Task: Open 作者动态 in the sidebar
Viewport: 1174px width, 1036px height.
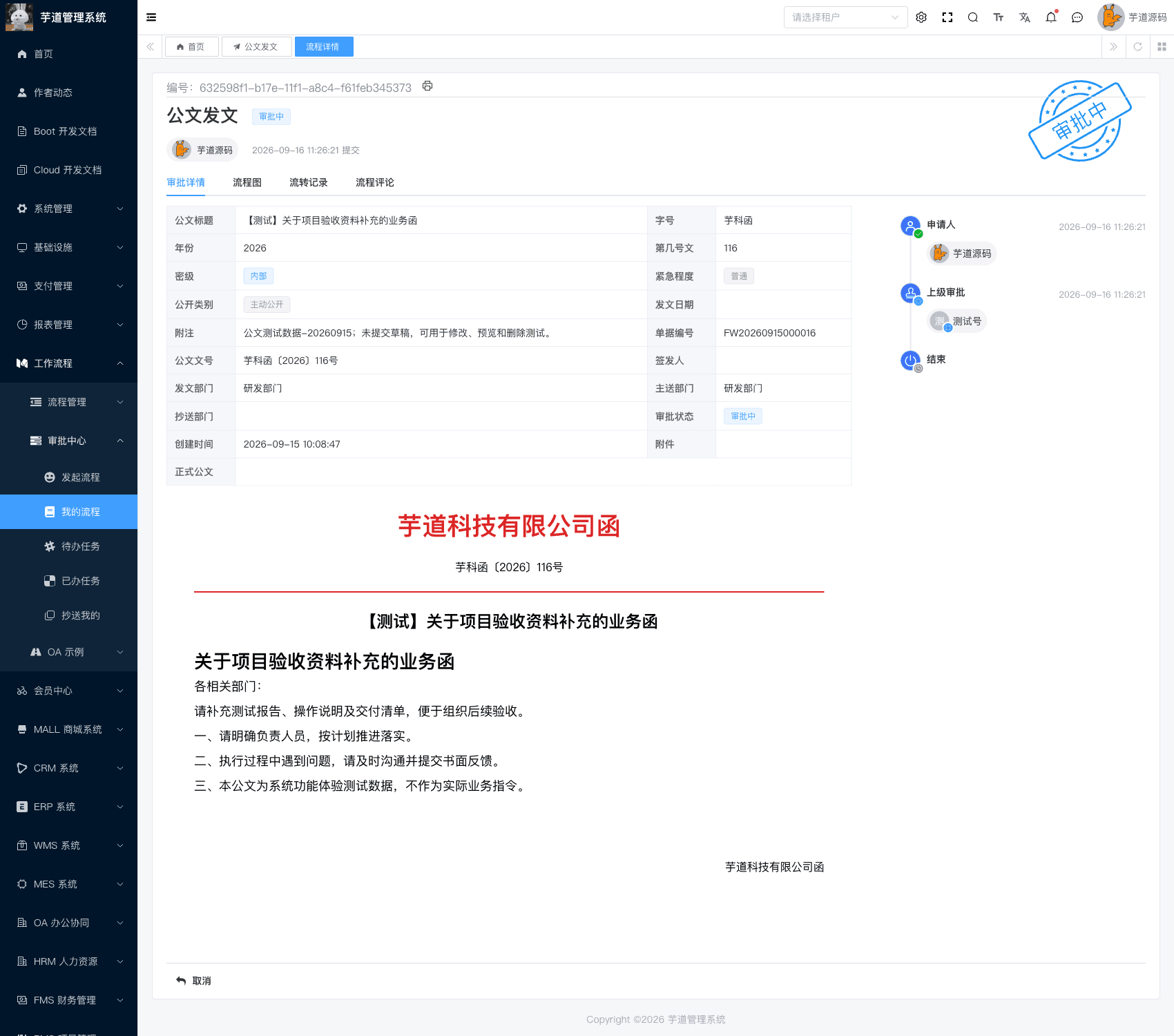Action: point(68,93)
